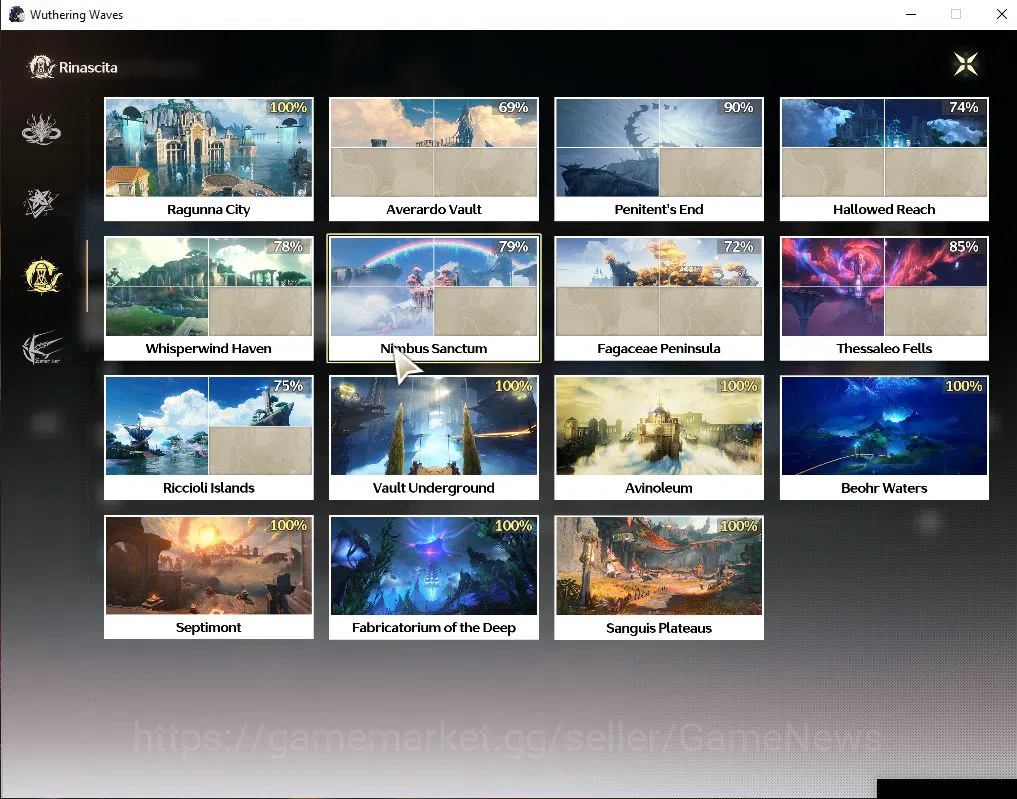Open the Beohr Waters card
Viewport: 1017px width, 799px height.
click(884, 438)
